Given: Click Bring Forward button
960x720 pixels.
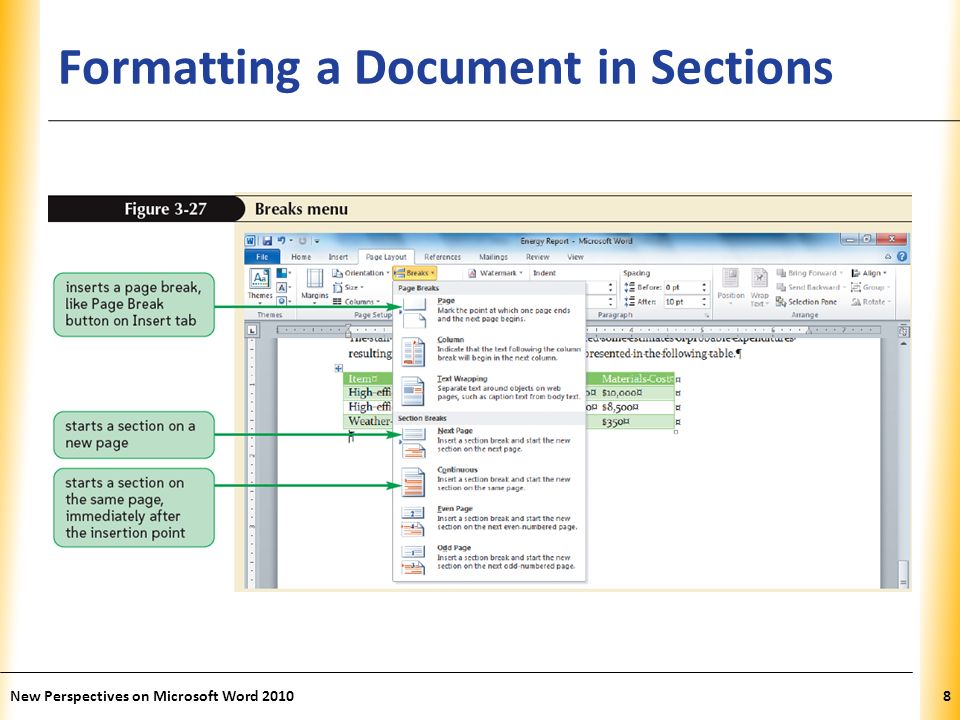Looking at the screenshot, I should pos(809,273).
